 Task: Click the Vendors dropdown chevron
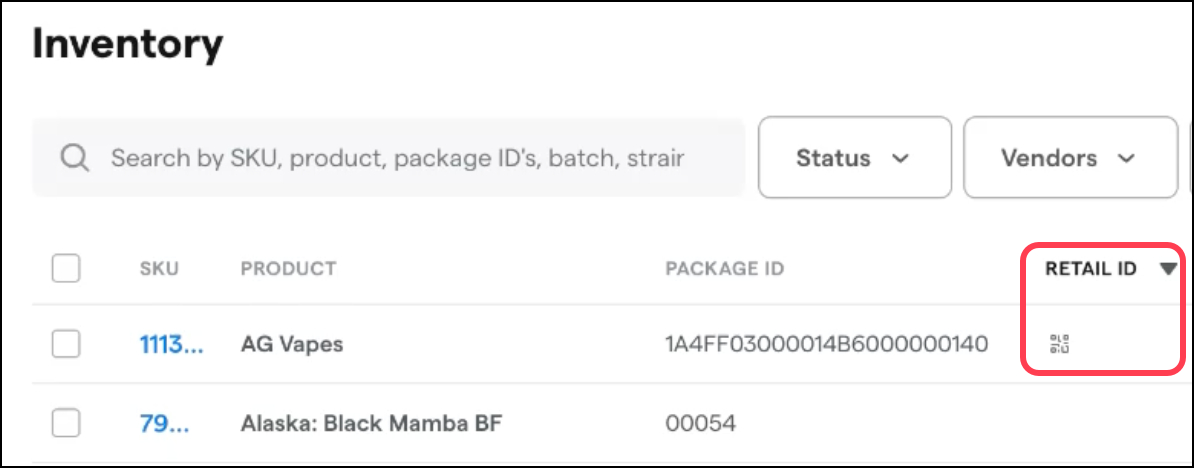pyautogui.click(x=1127, y=159)
